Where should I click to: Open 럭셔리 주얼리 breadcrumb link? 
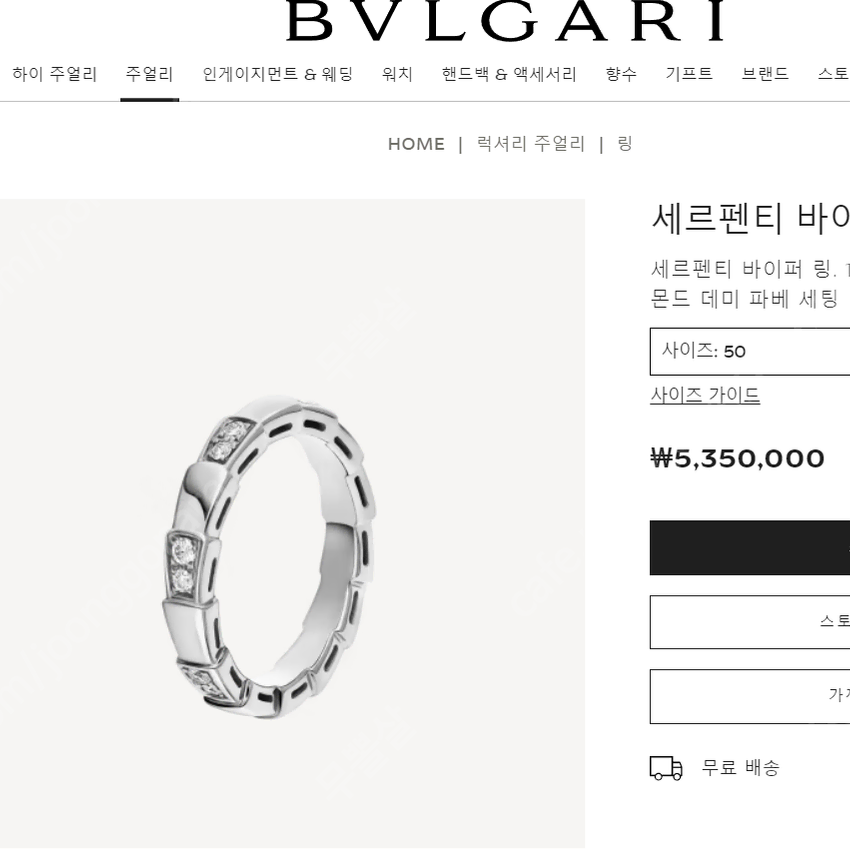coord(531,144)
